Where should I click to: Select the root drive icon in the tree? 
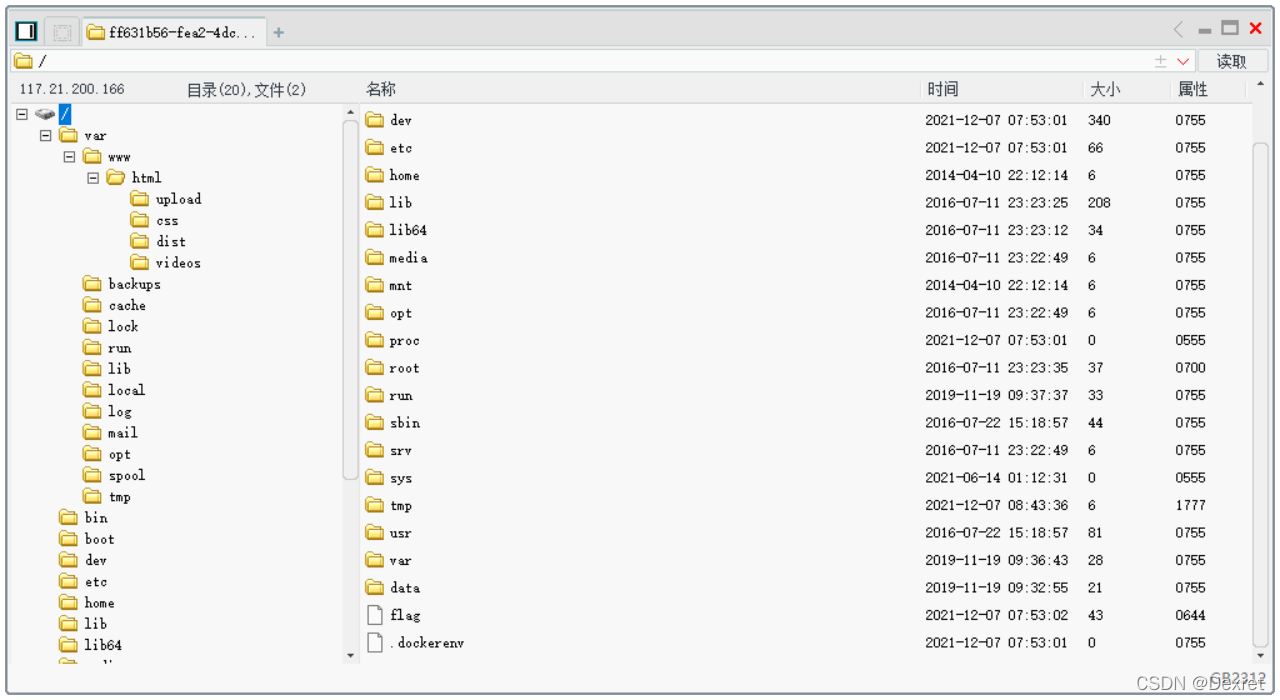point(45,114)
